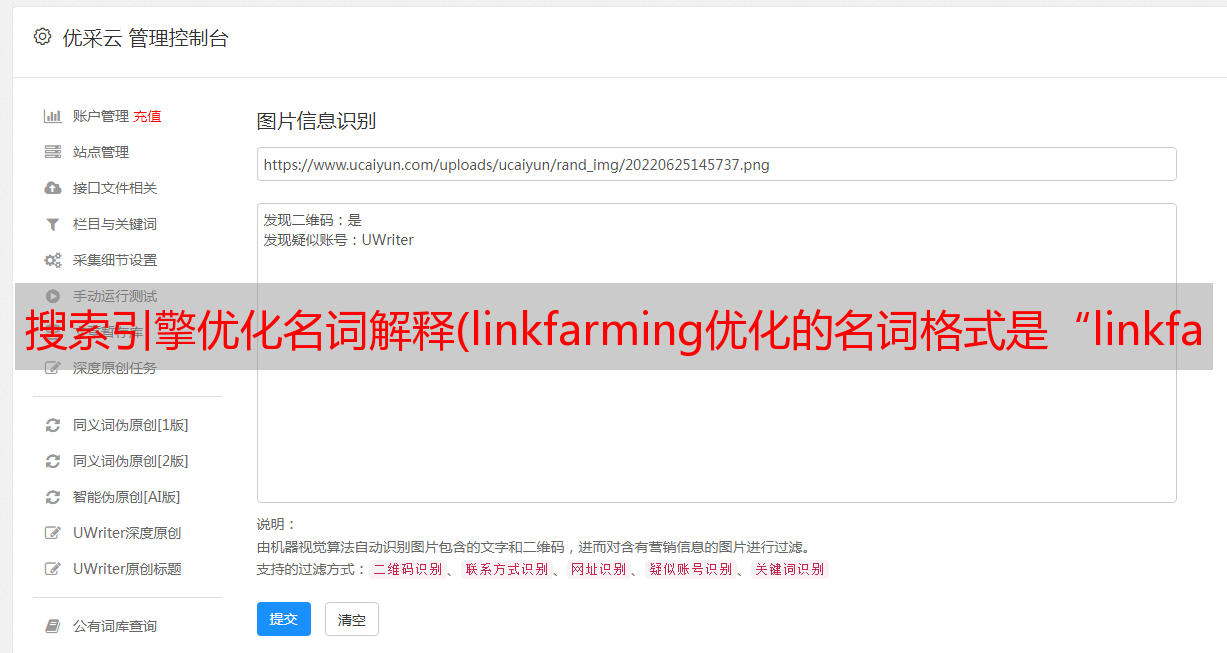This screenshot has height=653, width=1227.
Task: Open the edit icon for UWriter深度原创
Action: coord(53,533)
